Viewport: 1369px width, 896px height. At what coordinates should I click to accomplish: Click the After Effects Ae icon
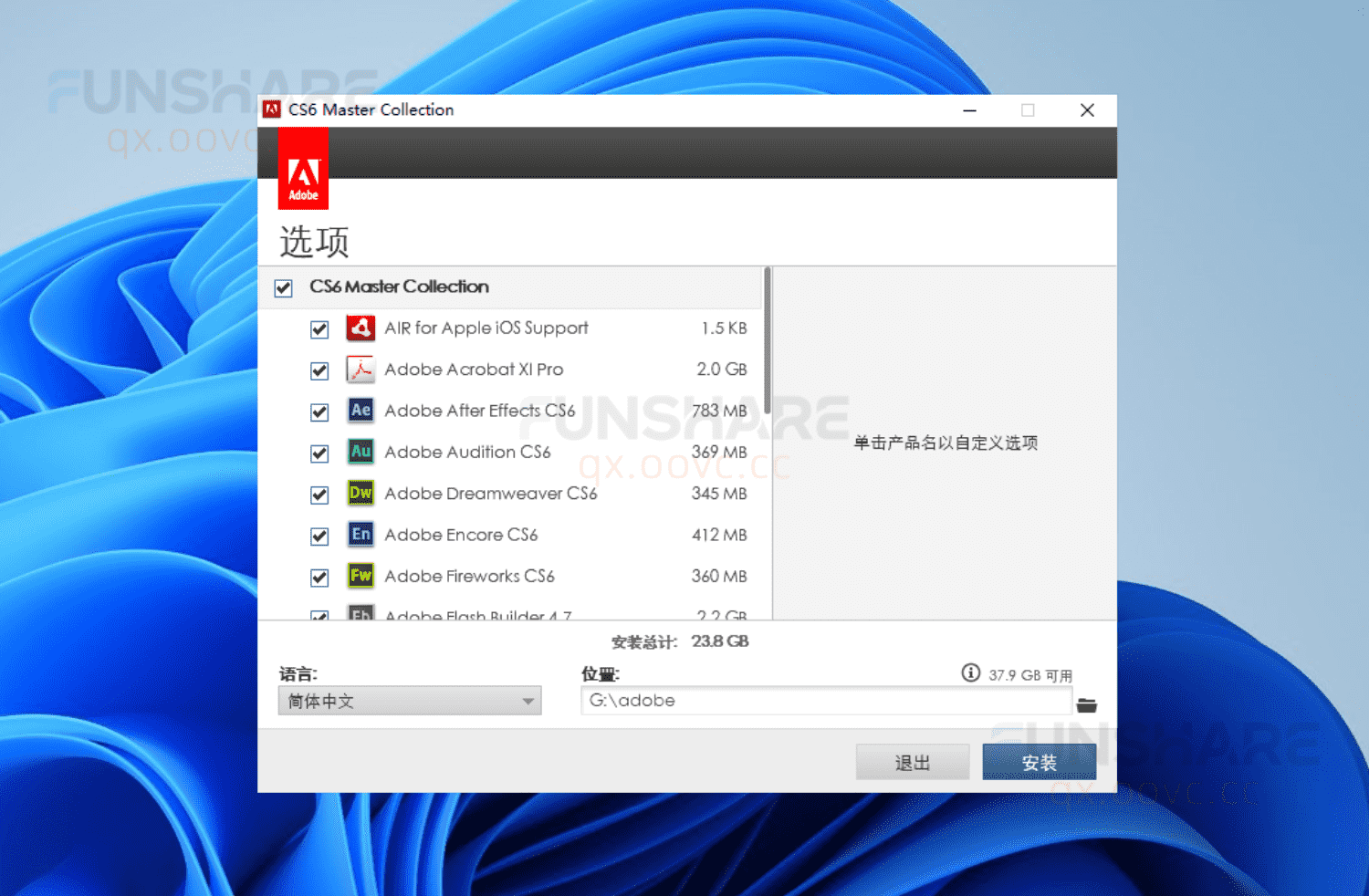[x=361, y=410]
